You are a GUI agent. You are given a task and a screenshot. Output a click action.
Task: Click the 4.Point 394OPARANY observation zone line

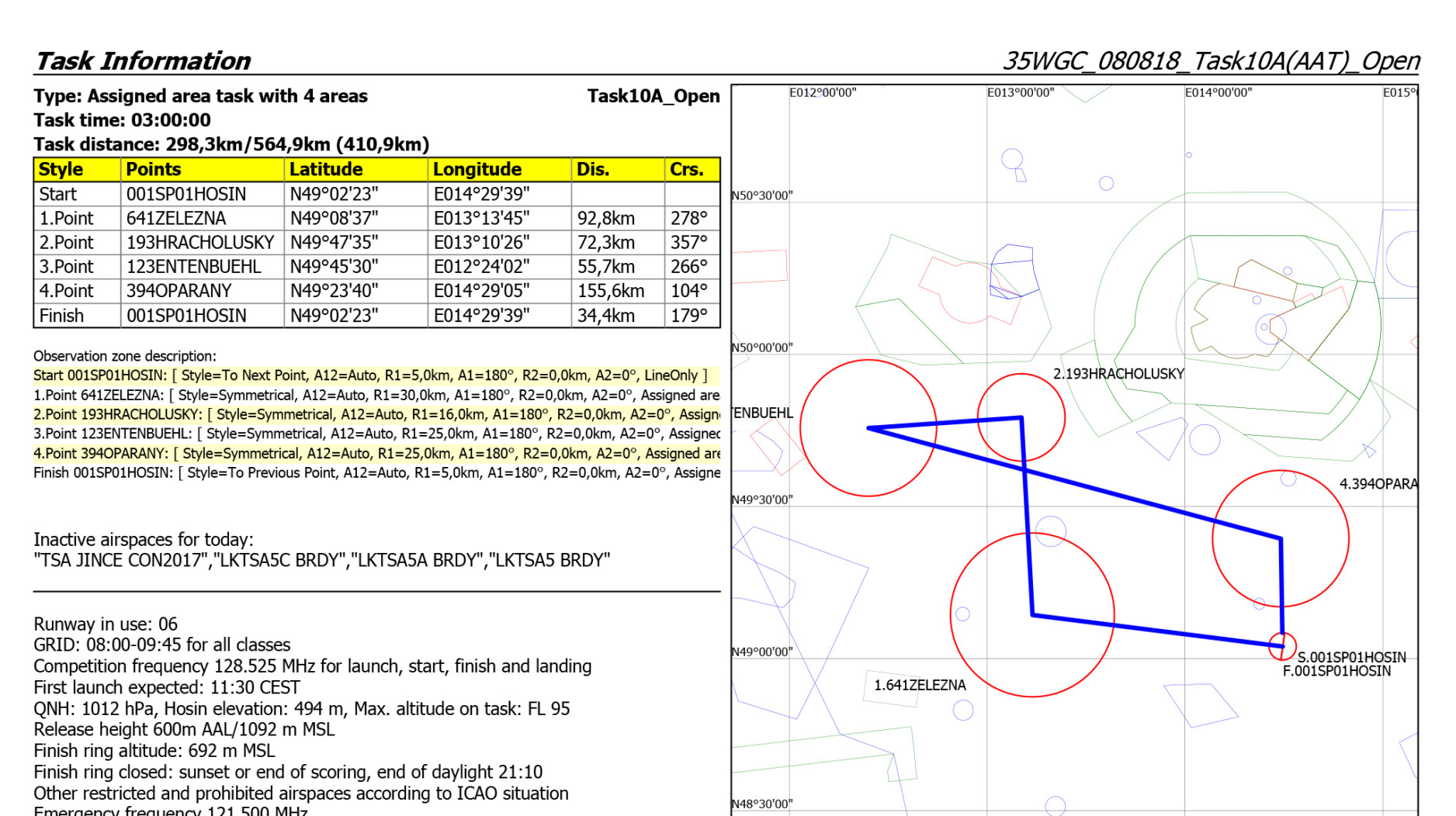pyautogui.click(x=376, y=454)
